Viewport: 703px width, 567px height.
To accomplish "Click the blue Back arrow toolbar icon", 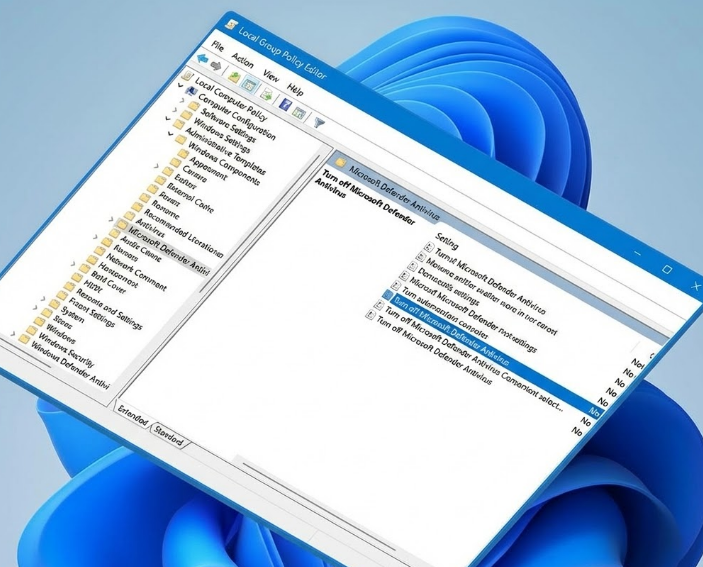I will coord(203,59).
